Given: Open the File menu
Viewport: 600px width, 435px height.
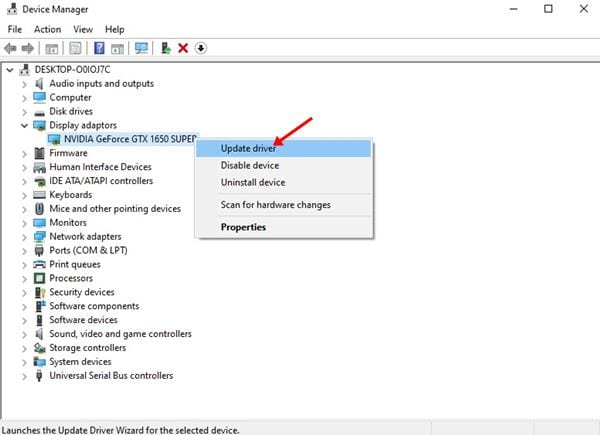Looking at the screenshot, I should pos(15,29).
